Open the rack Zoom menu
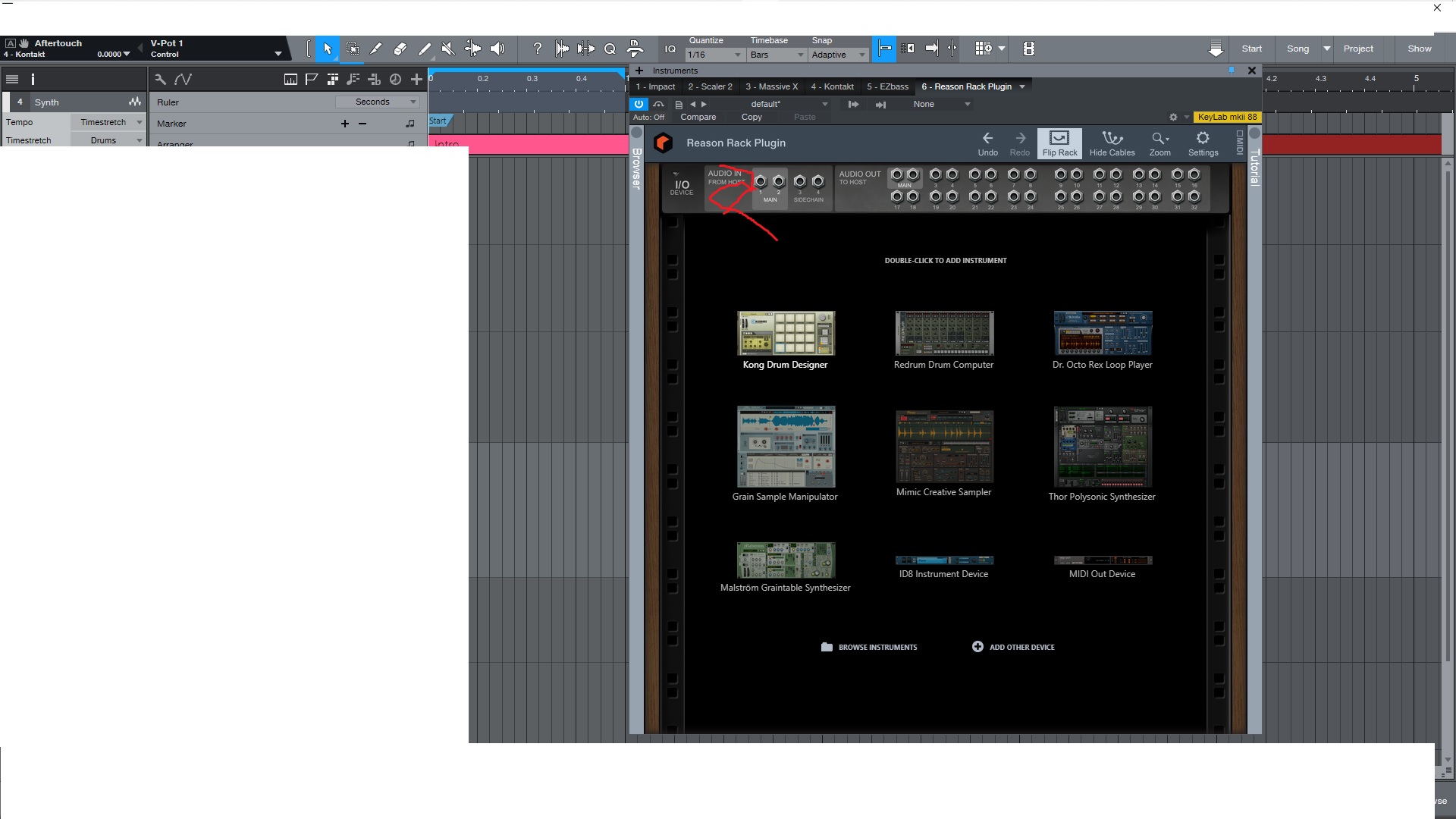 [1159, 143]
